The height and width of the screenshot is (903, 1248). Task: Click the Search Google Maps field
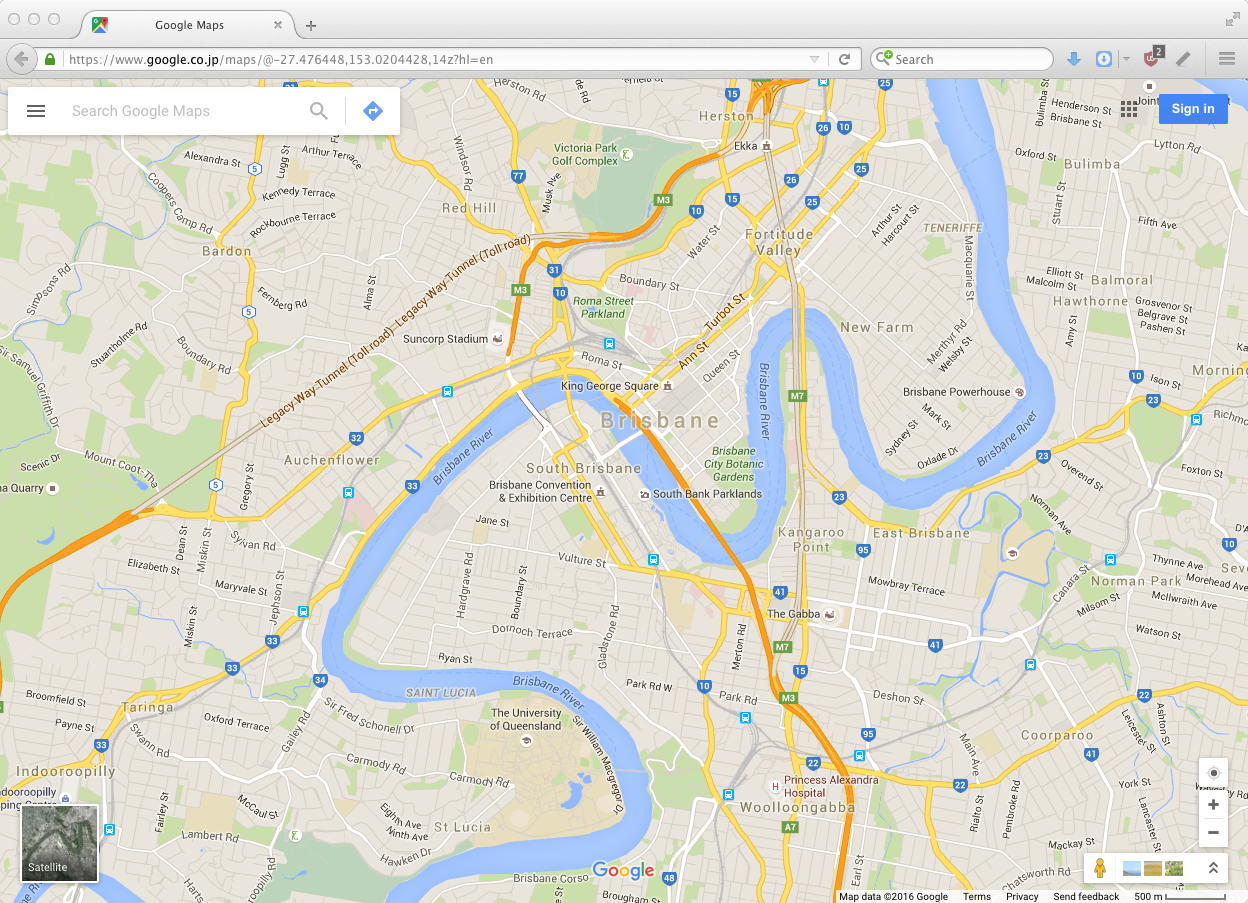click(x=185, y=111)
